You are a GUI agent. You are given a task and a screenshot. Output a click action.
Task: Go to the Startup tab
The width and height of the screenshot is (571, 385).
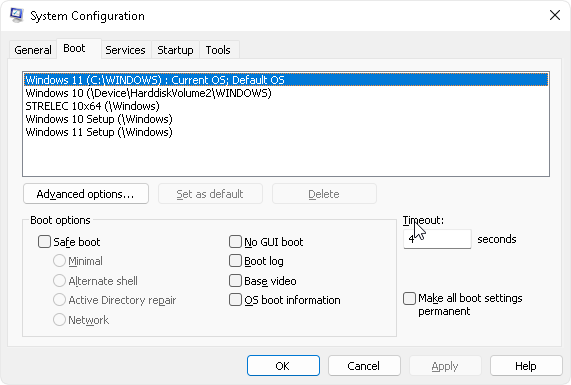point(175,50)
